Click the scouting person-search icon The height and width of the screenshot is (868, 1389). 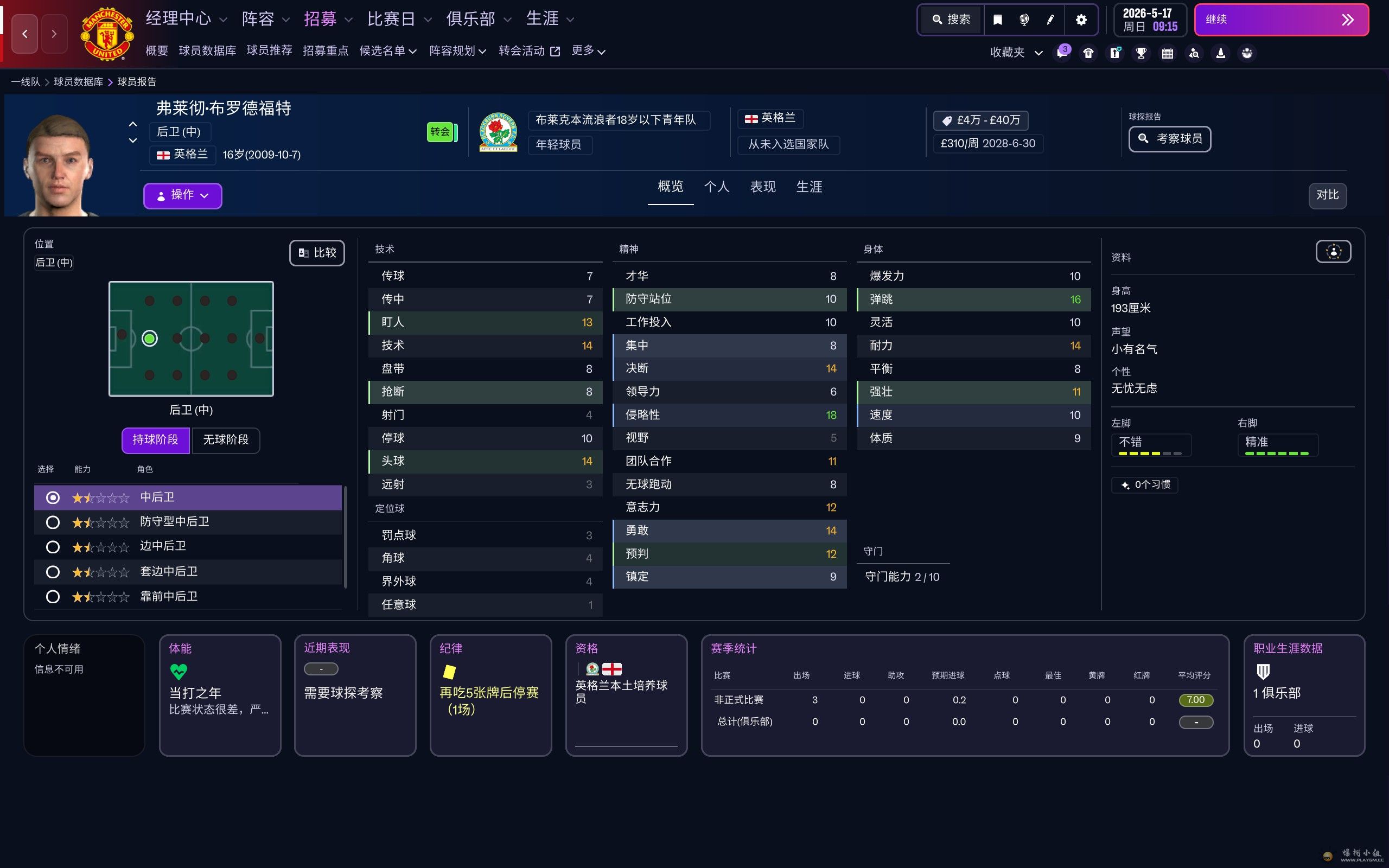[1194, 53]
